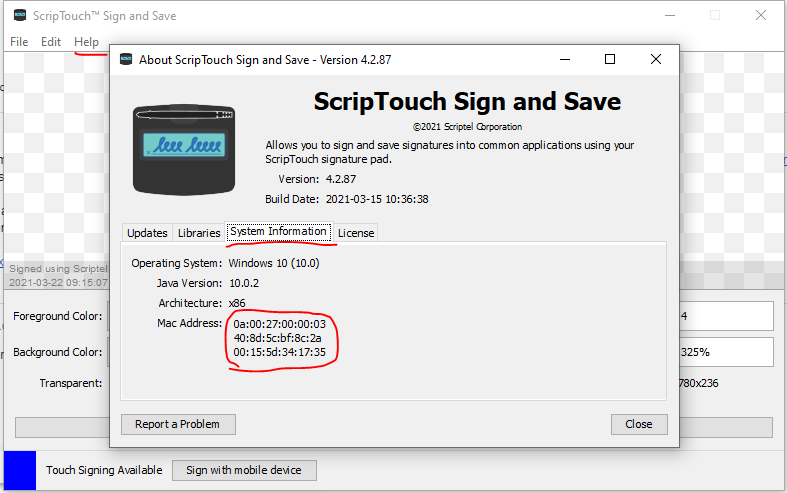
Task: Close the main ScripTouch window
Action: click(x=761, y=16)
